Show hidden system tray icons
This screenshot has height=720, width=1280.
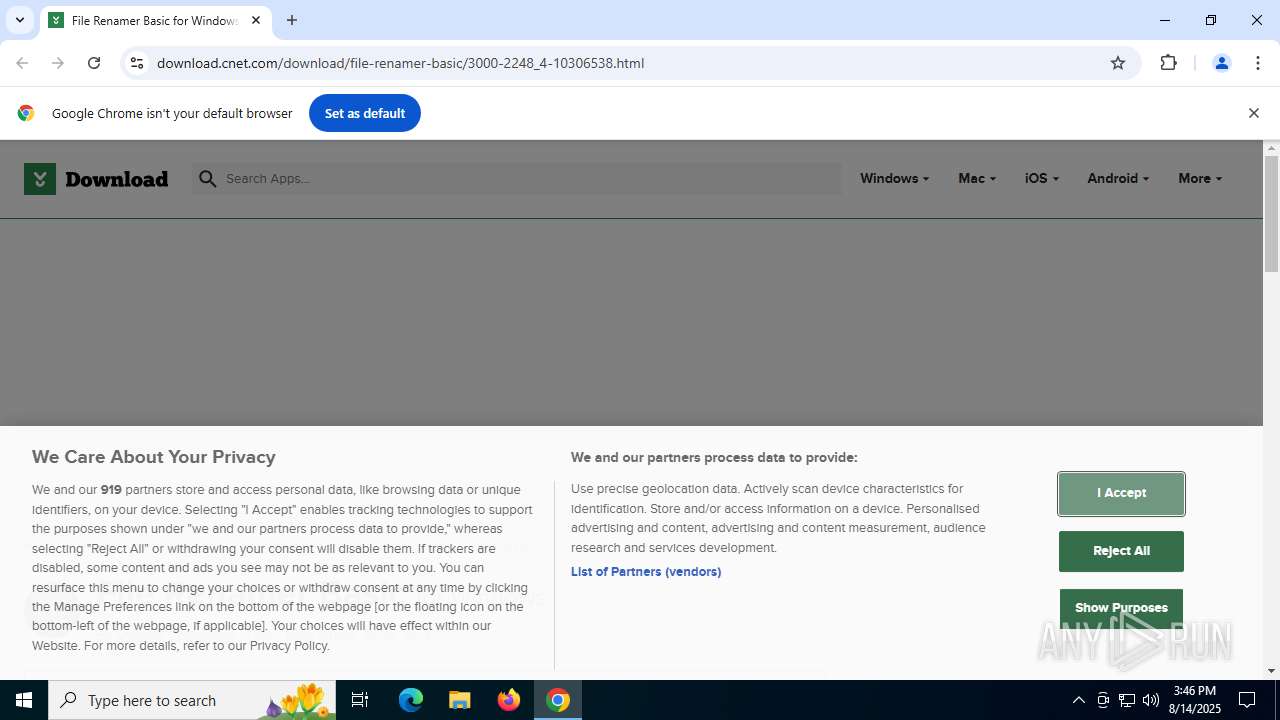coord(1078,700)
